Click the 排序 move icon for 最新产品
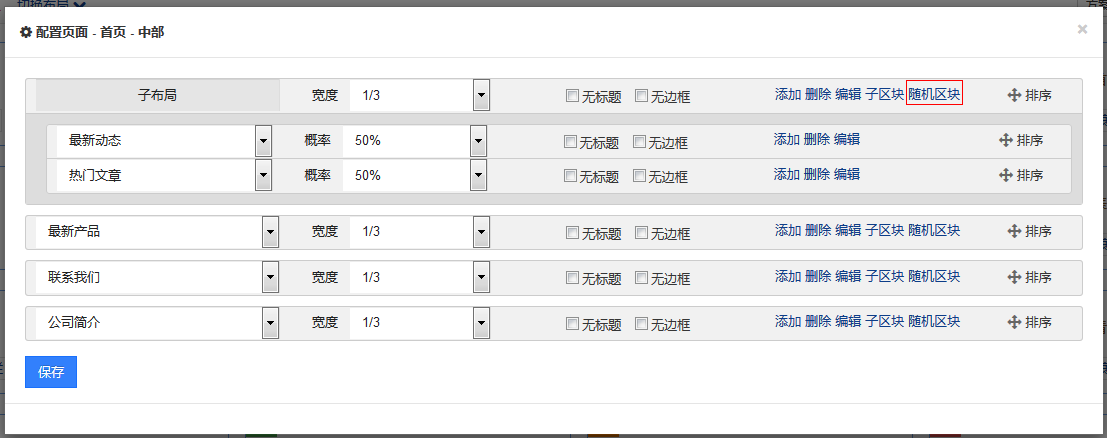This screenshot has height=438, width=1107. 1014,231
